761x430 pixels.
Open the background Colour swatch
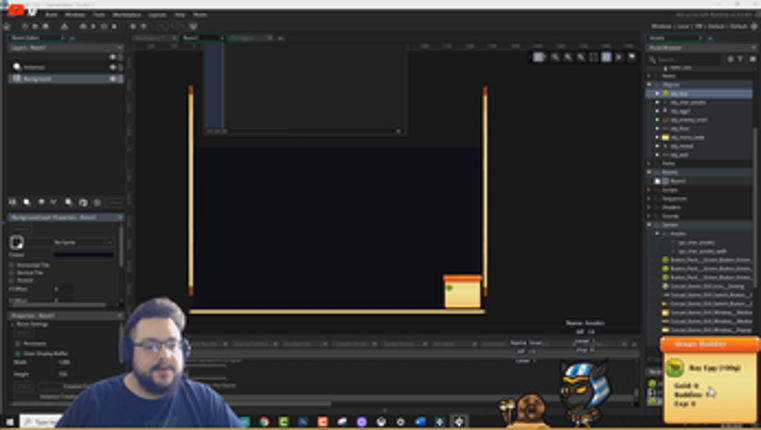(x=83, y=254)
